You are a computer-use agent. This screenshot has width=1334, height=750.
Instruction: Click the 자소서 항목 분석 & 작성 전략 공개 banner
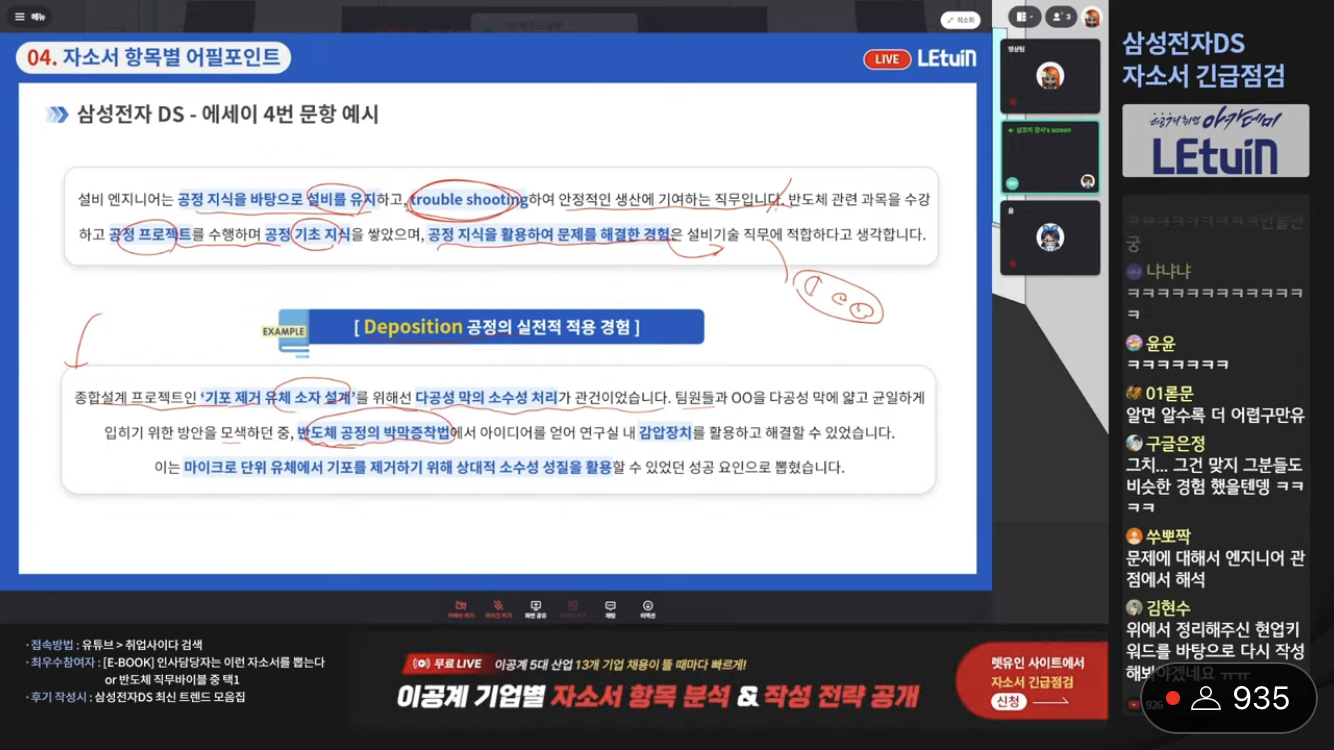pos(657,697)
